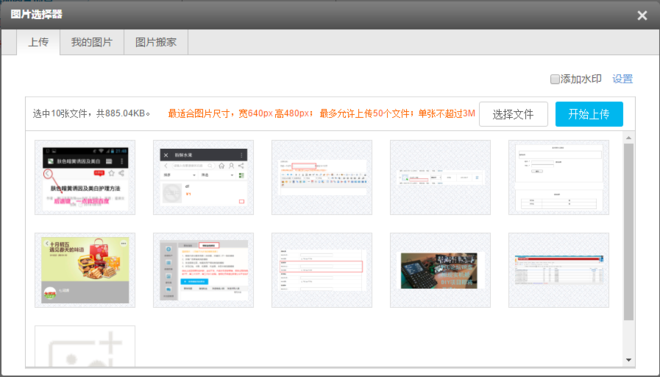Click the scrollbar down arrow
The height and width of the screenshot is (377, 660).
628,360
